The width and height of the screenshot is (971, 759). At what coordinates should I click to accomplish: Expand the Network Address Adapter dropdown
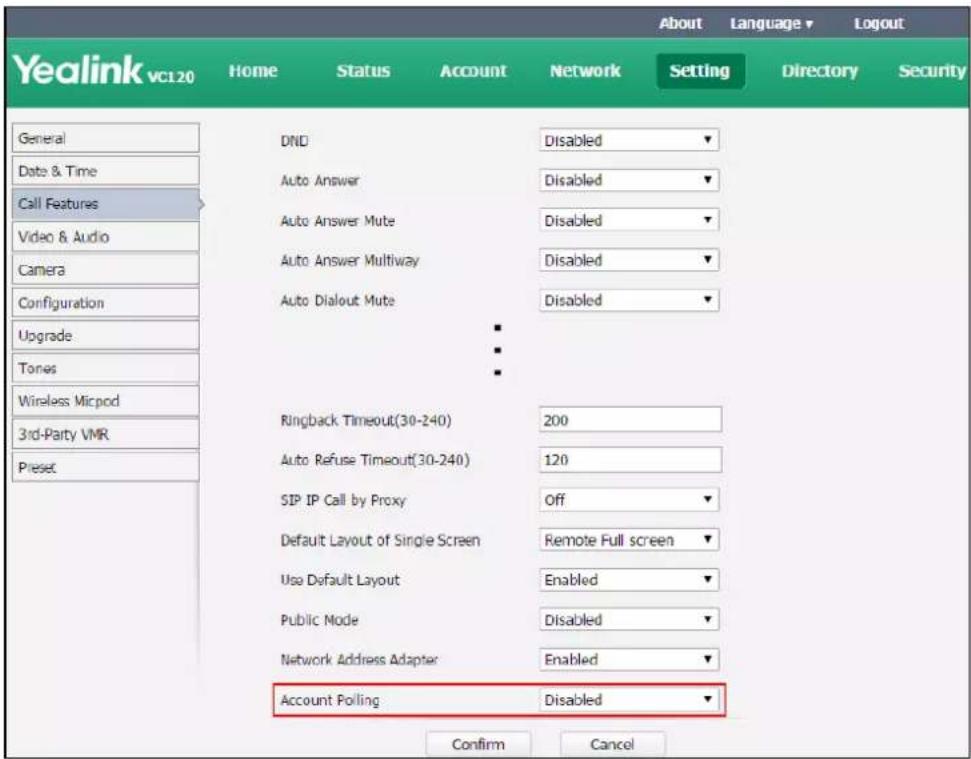pos(629,659)
